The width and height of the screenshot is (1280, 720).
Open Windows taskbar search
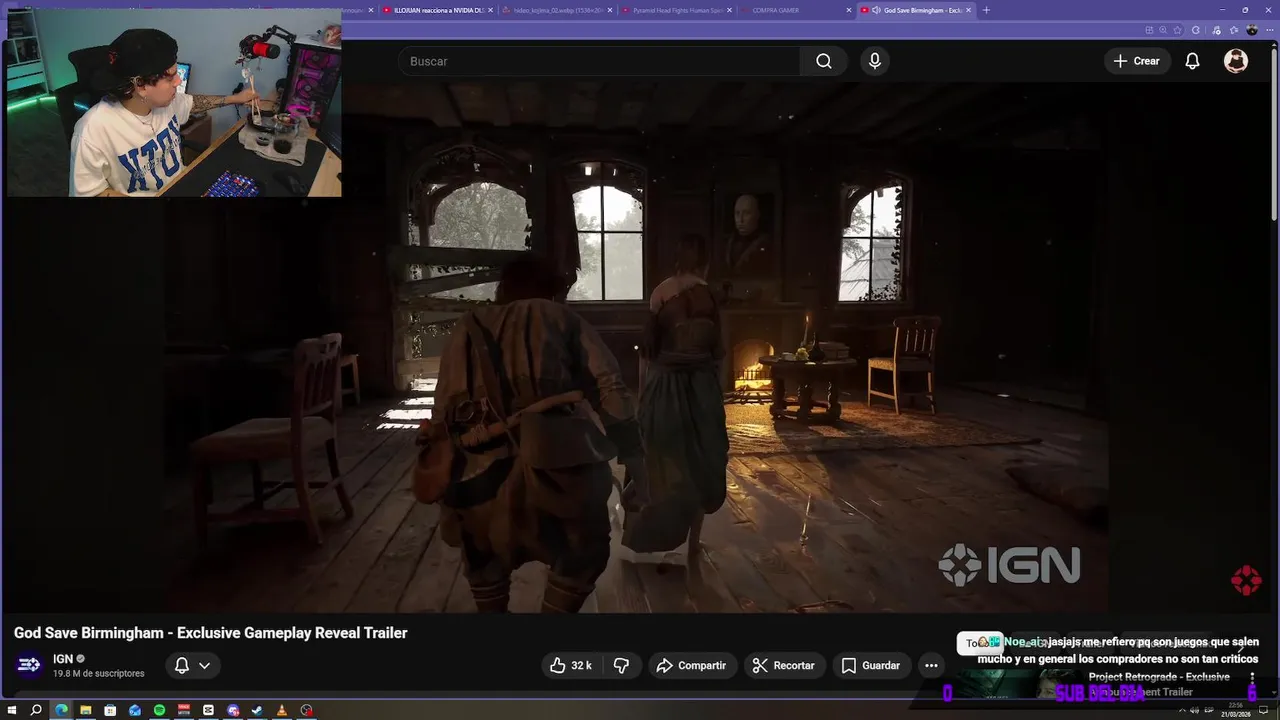click(x=36, y=710)
